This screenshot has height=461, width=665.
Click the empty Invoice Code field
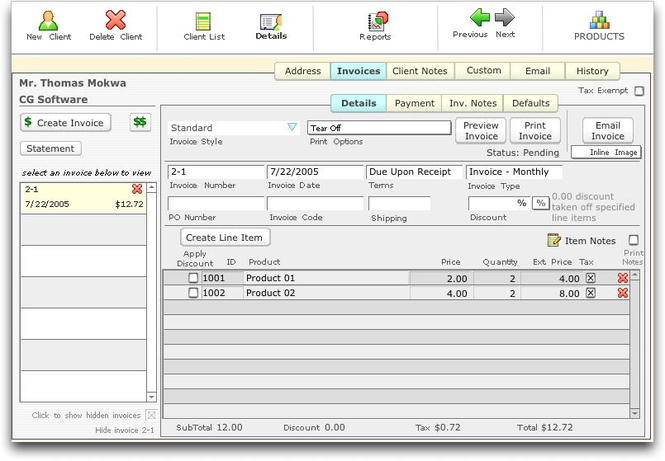pos(315,203)
